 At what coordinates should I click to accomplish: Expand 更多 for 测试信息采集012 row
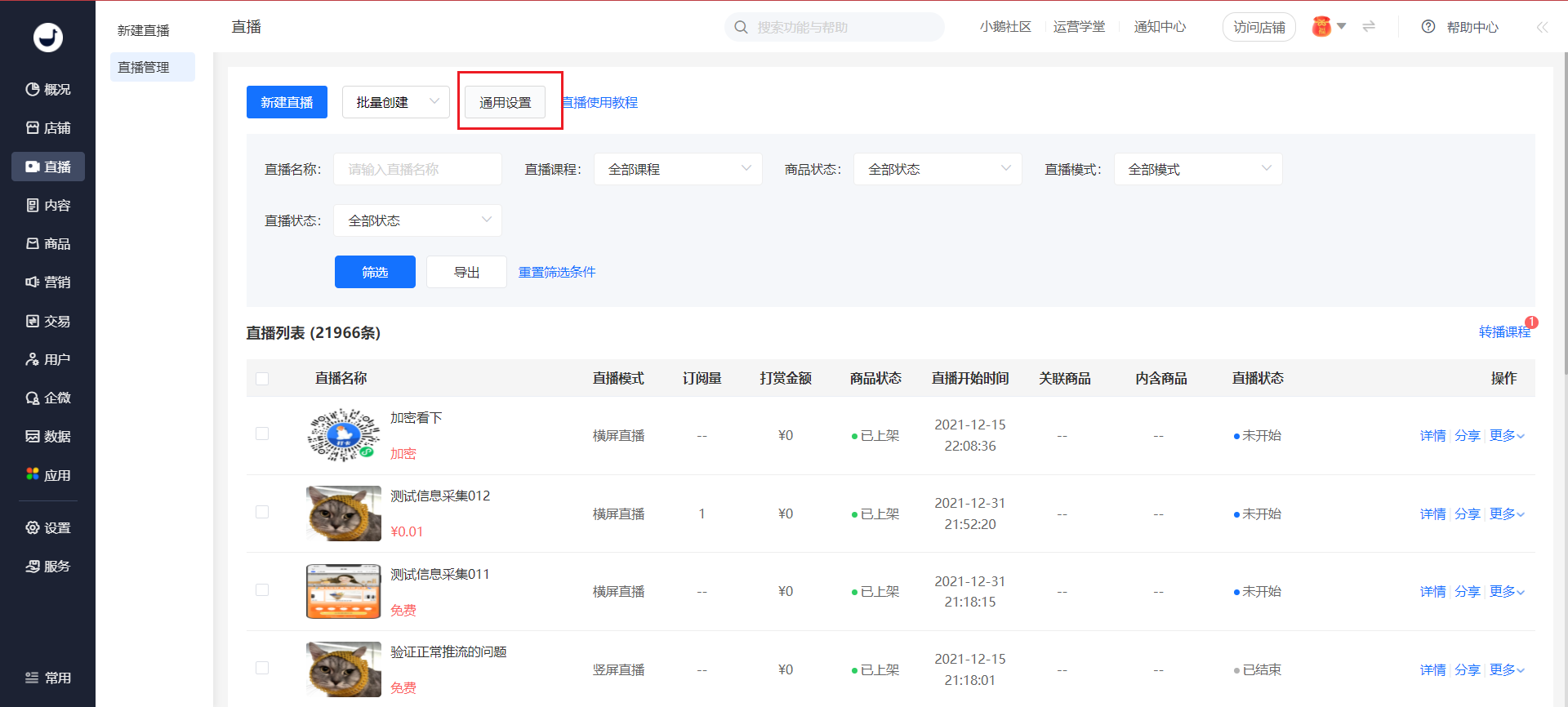coord(1507,514)
